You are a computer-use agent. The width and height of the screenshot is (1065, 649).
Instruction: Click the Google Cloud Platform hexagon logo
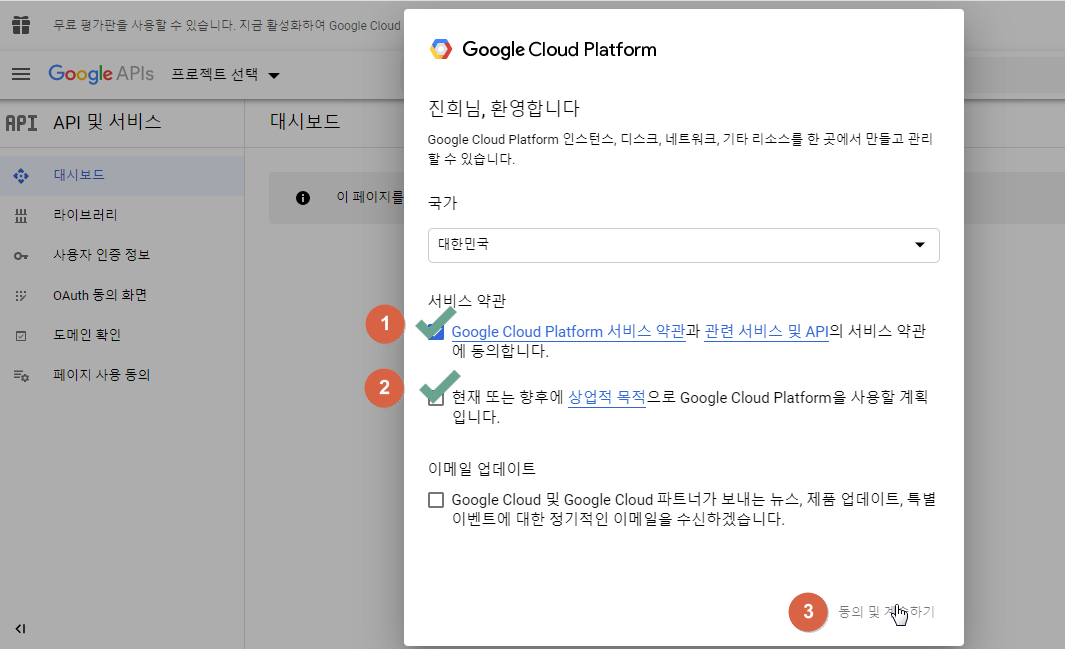441,49
